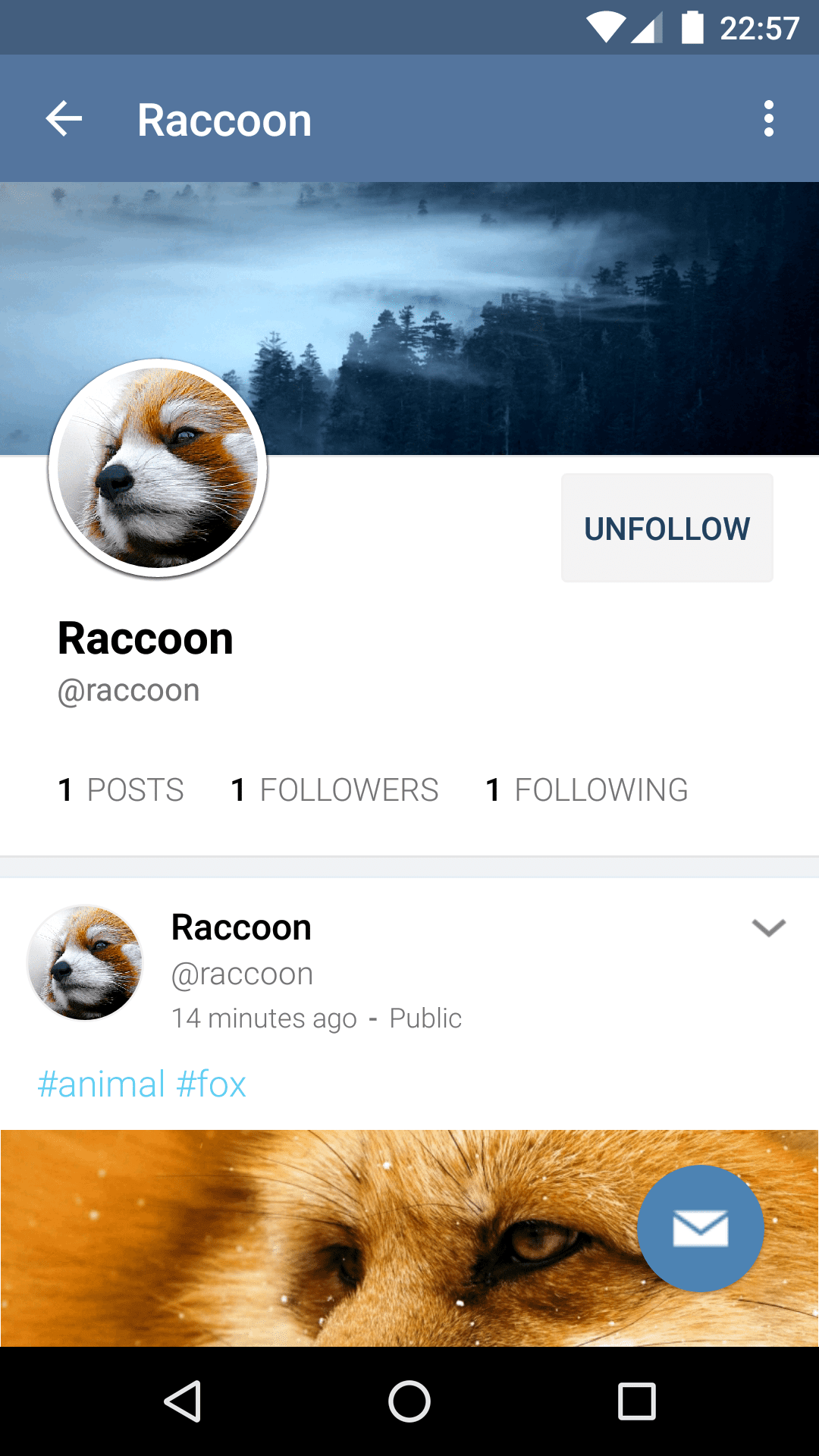Open the three-dot overflow menu
This screenshot has width=819, height=1456.
point(769,119)
